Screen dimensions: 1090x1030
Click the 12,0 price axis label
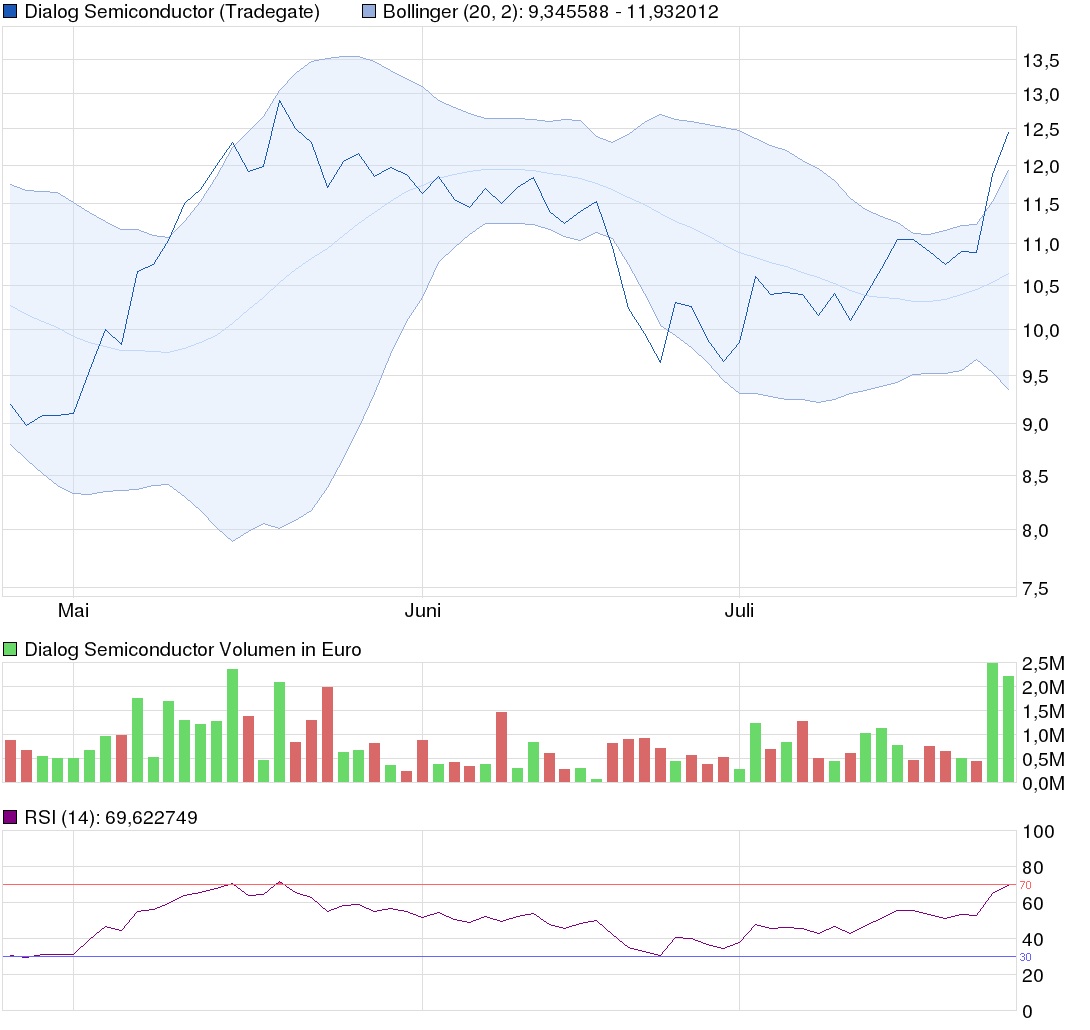tap(1041, 167)
